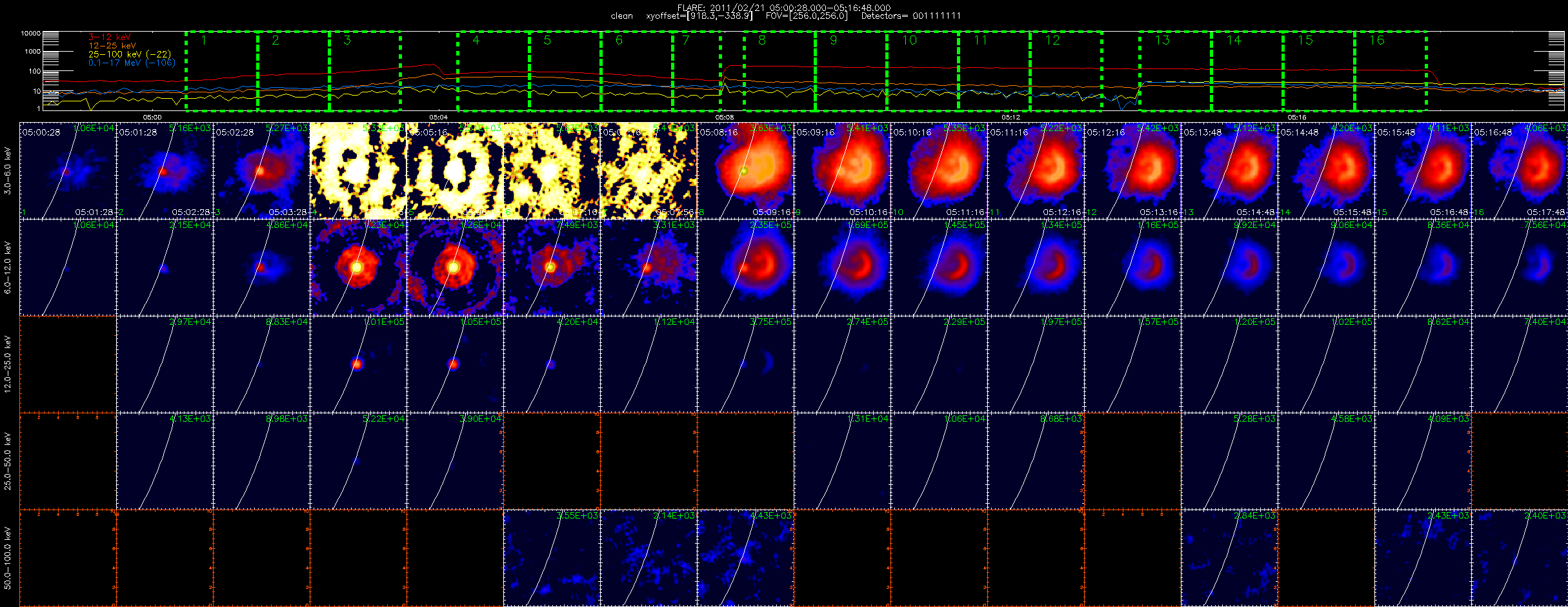Click the '1.57E+05' peak value label

1158,322
